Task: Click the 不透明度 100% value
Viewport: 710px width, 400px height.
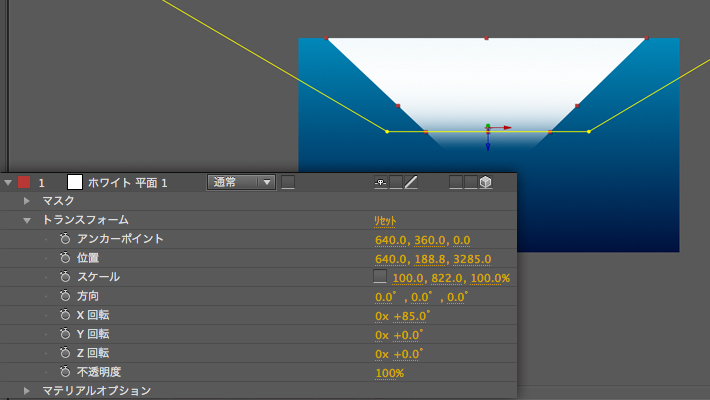Action: click(389, 373)
